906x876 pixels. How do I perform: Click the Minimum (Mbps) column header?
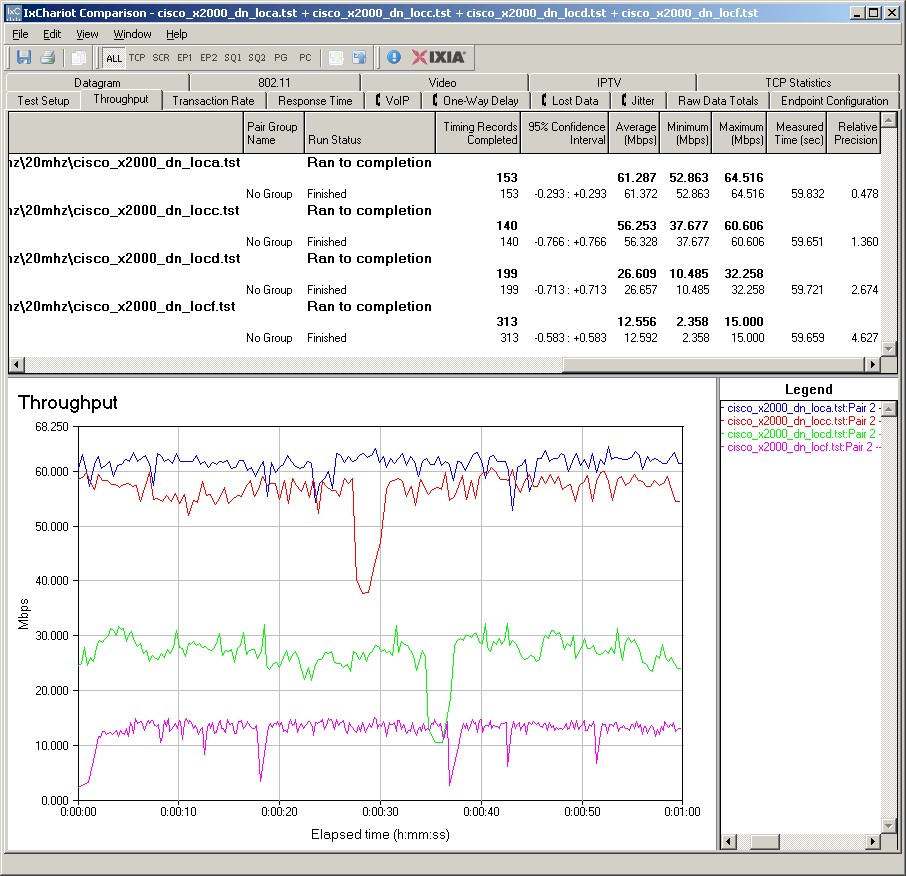[686, 133]
